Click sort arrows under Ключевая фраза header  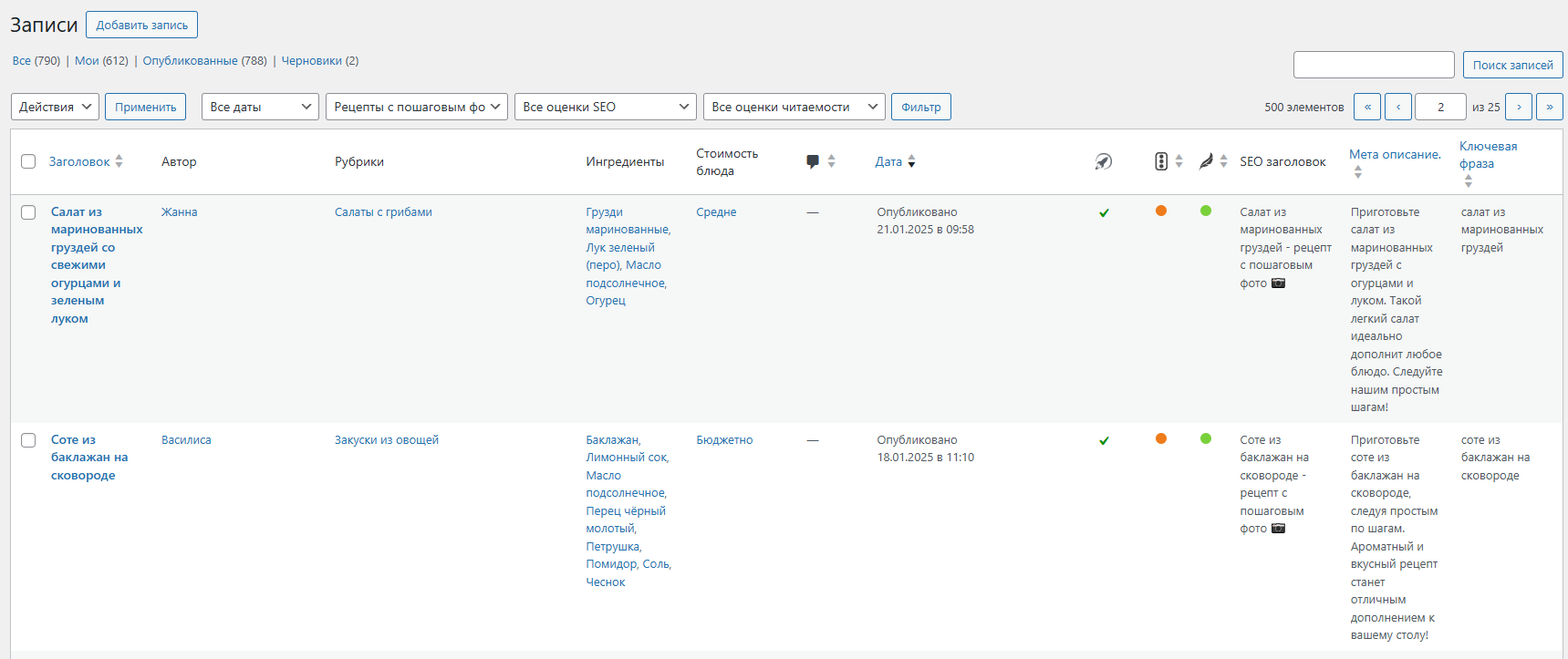coord(1468,180)
